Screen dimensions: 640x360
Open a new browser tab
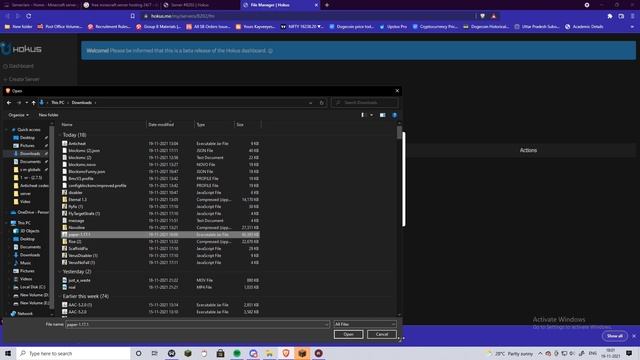pyautogui.click(x=327, y=5)
